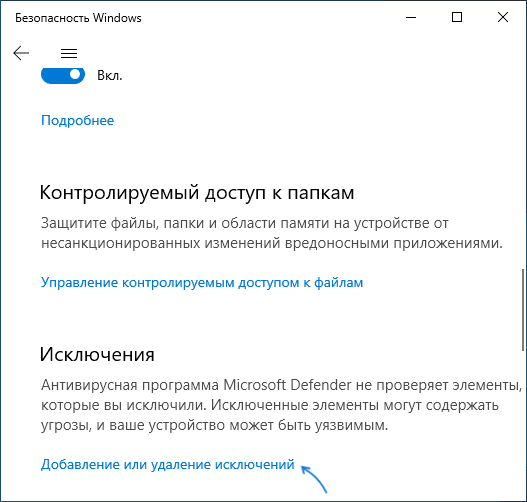The height and width of the screenshot is (502, 527).
Task: Click the Контролируемый доступ к папкам heading
Action: [197, 193]
